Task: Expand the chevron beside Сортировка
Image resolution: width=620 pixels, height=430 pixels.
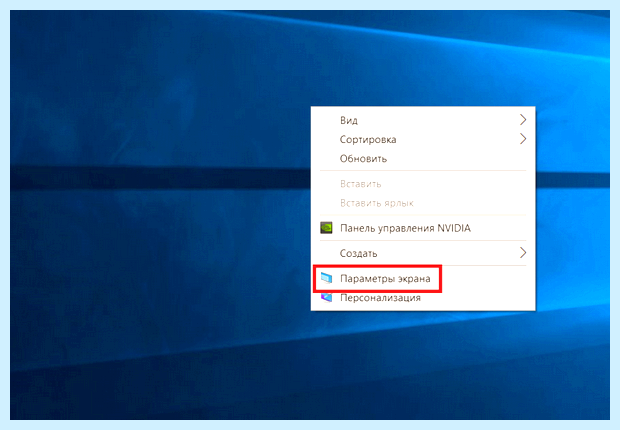Action: (x=523, y=139)
